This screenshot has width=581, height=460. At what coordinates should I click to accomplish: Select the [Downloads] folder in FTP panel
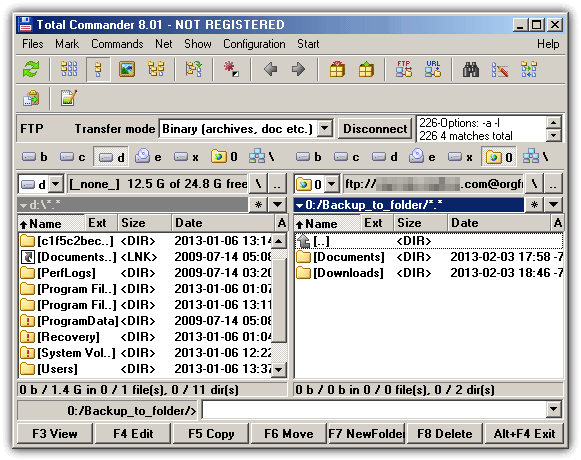(429, 273)
